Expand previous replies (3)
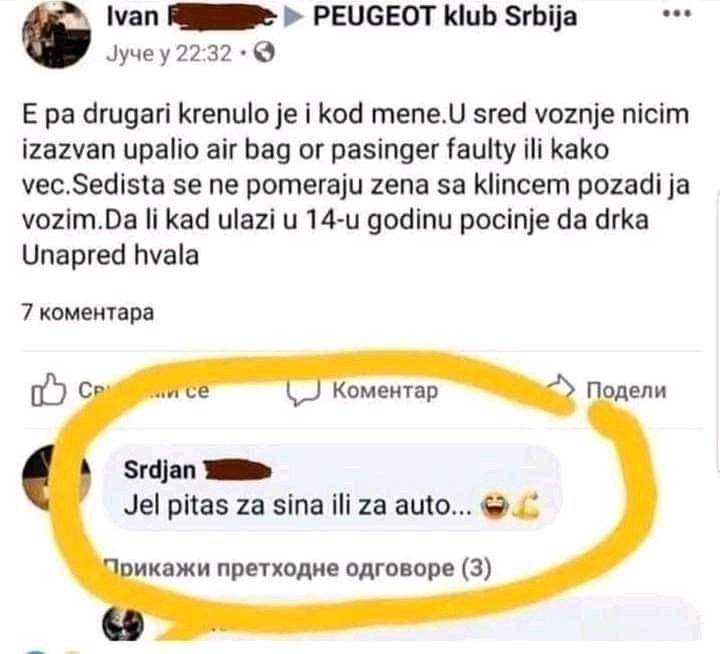This screenshot has height=654, width=720. pos(298,568)
